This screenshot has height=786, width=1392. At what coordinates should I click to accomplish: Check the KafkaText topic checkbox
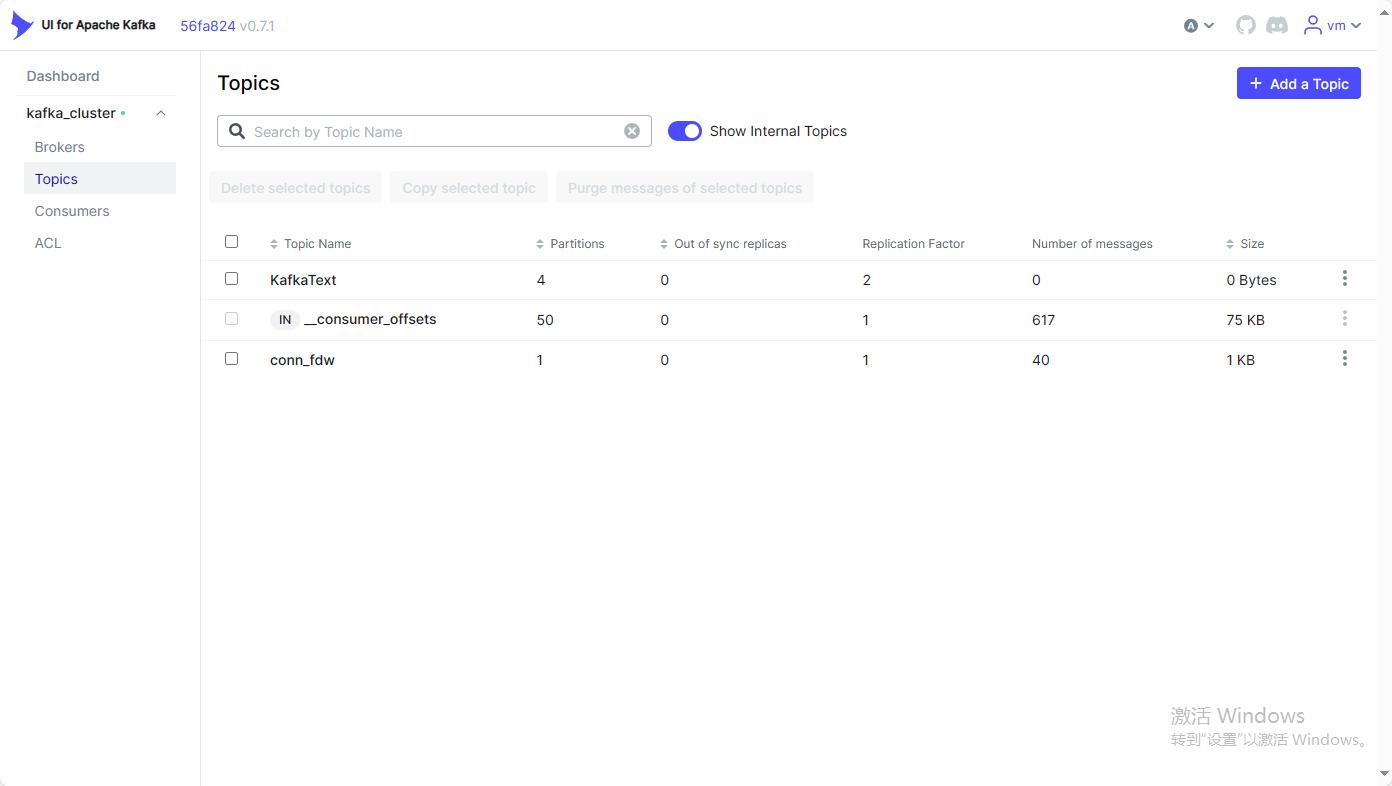pyautogui.click(x=232, y=279)
